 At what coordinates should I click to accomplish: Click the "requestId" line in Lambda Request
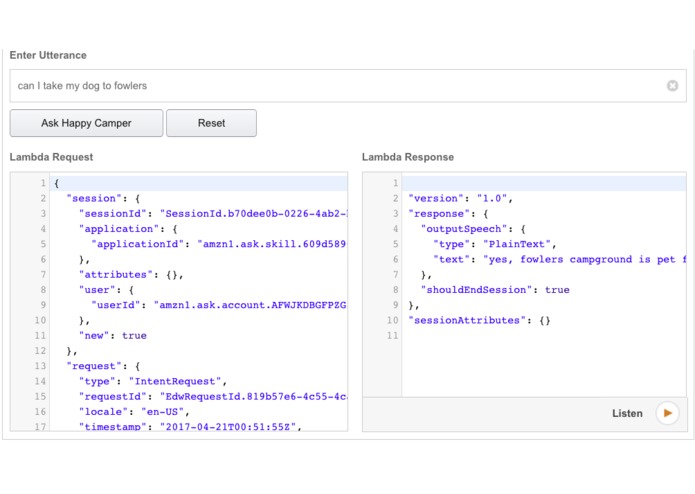pyautogui.click(x=213, y=397)
